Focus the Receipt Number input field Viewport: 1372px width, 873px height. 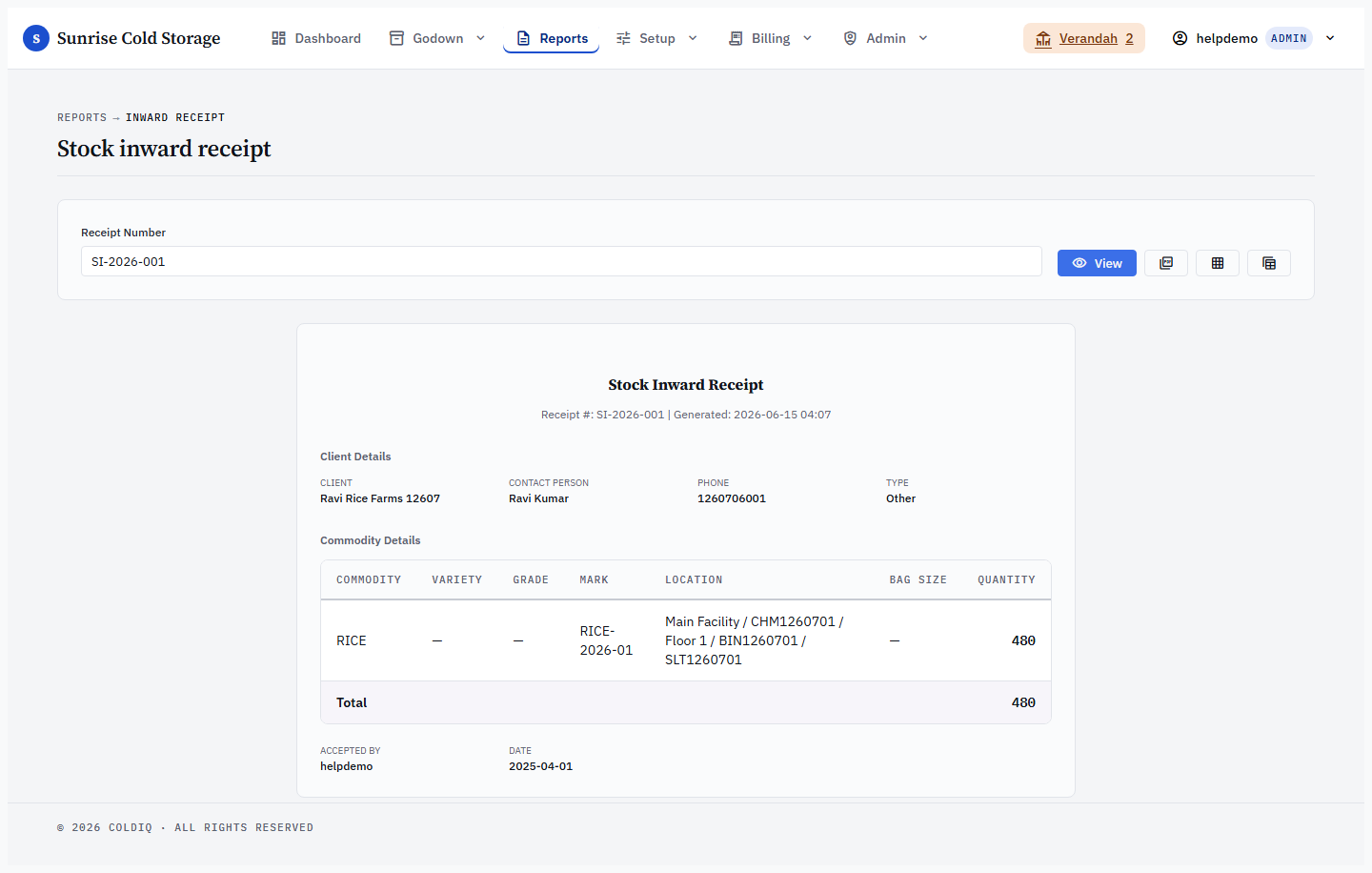561,261
